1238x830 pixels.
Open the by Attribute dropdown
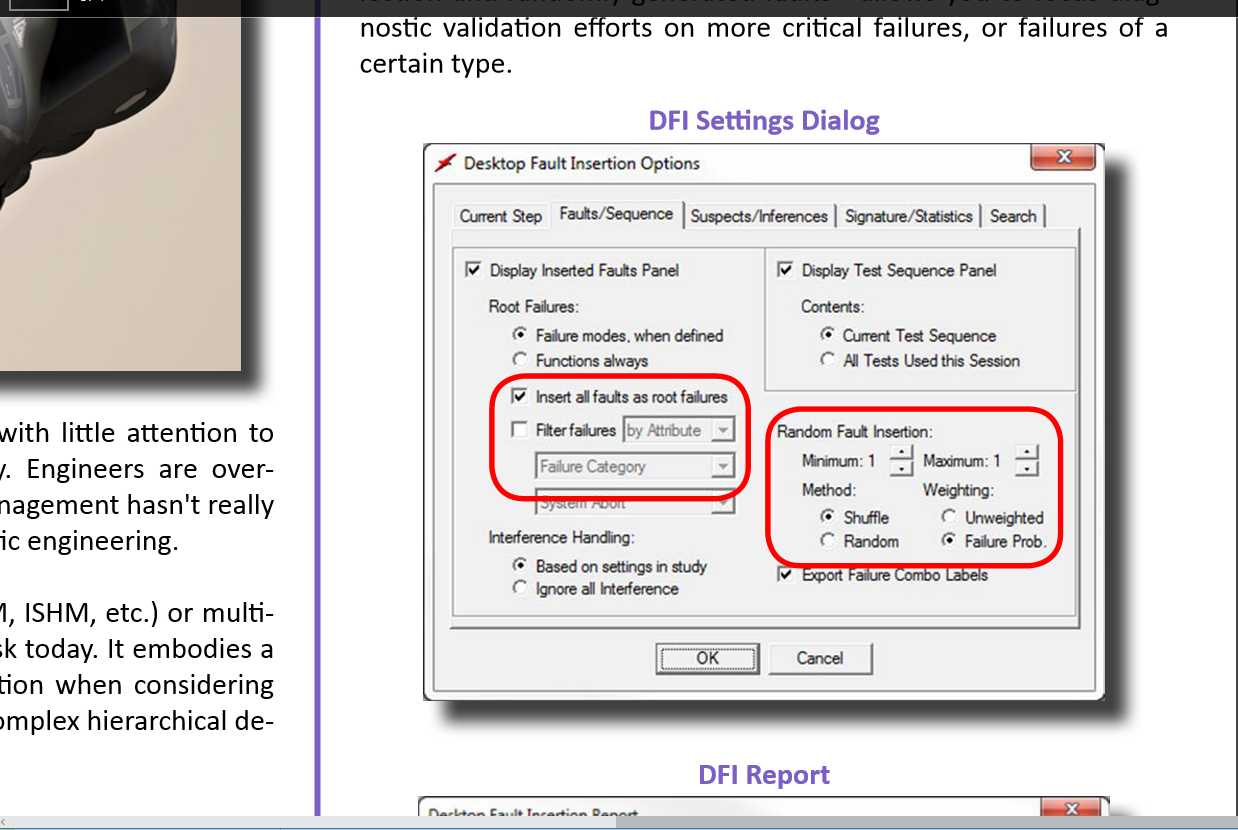pyautogui.click(x=678, y=430)
